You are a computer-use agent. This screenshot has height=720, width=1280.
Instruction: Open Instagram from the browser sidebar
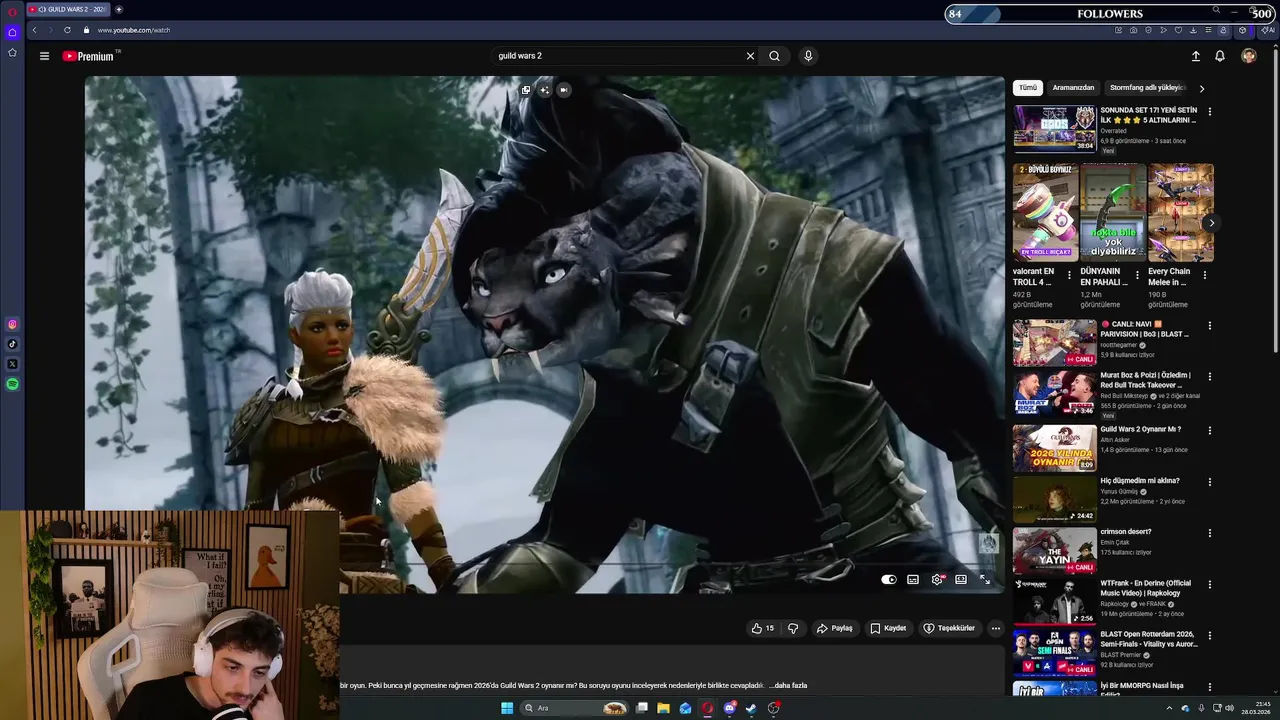[x=12, y=324]
